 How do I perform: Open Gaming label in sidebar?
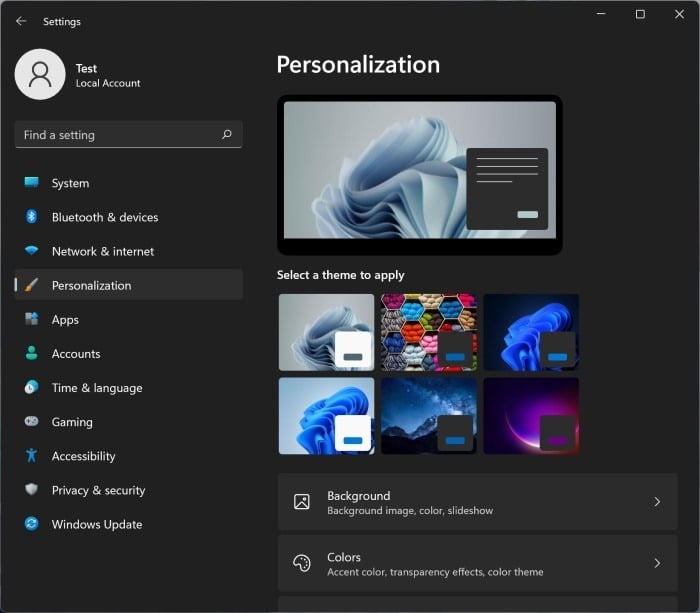coord(72,422)
